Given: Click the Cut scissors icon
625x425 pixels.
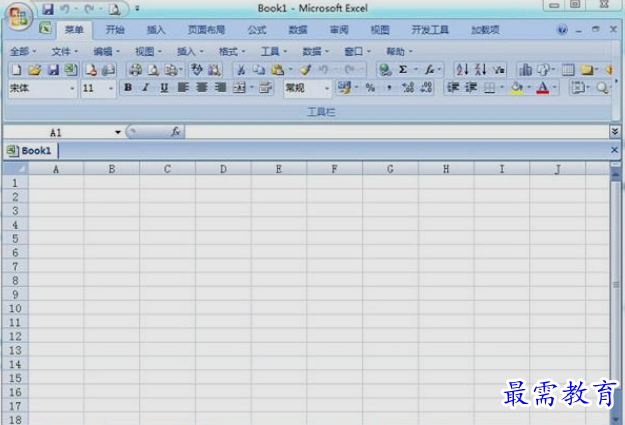Looking at the screenshot, I should (241, 70).
